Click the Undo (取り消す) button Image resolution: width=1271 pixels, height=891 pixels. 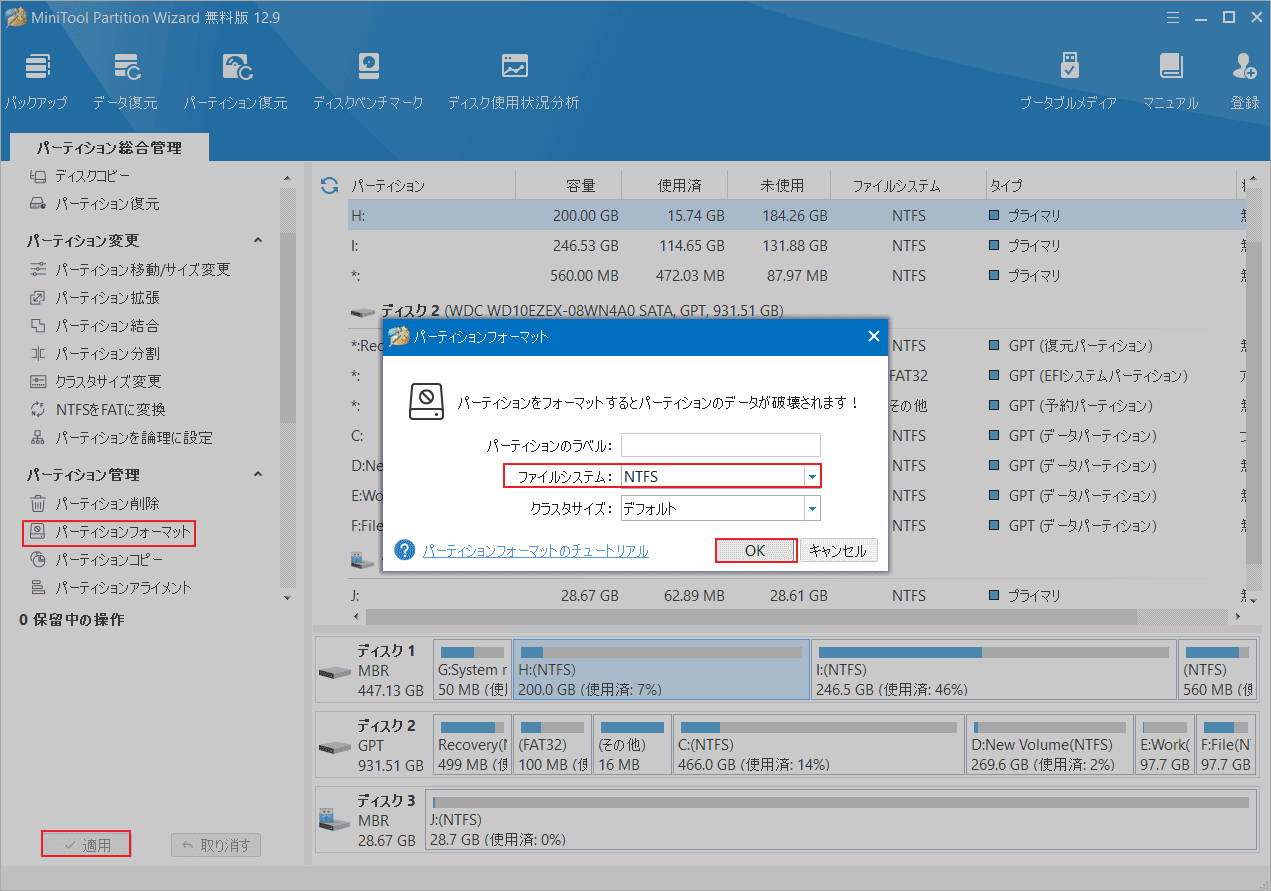point(217,845)
